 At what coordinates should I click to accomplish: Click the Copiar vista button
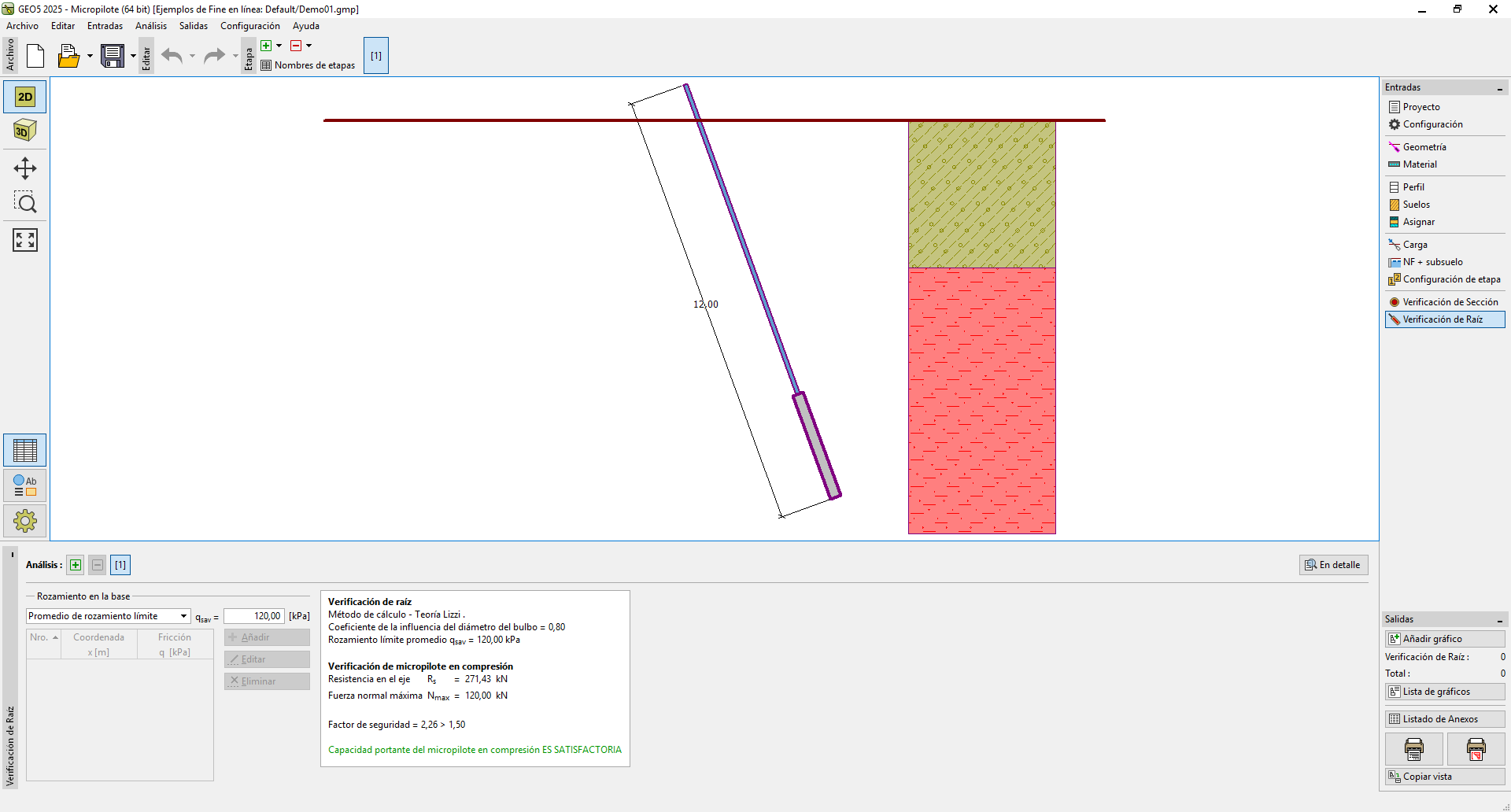[1445, 777]
